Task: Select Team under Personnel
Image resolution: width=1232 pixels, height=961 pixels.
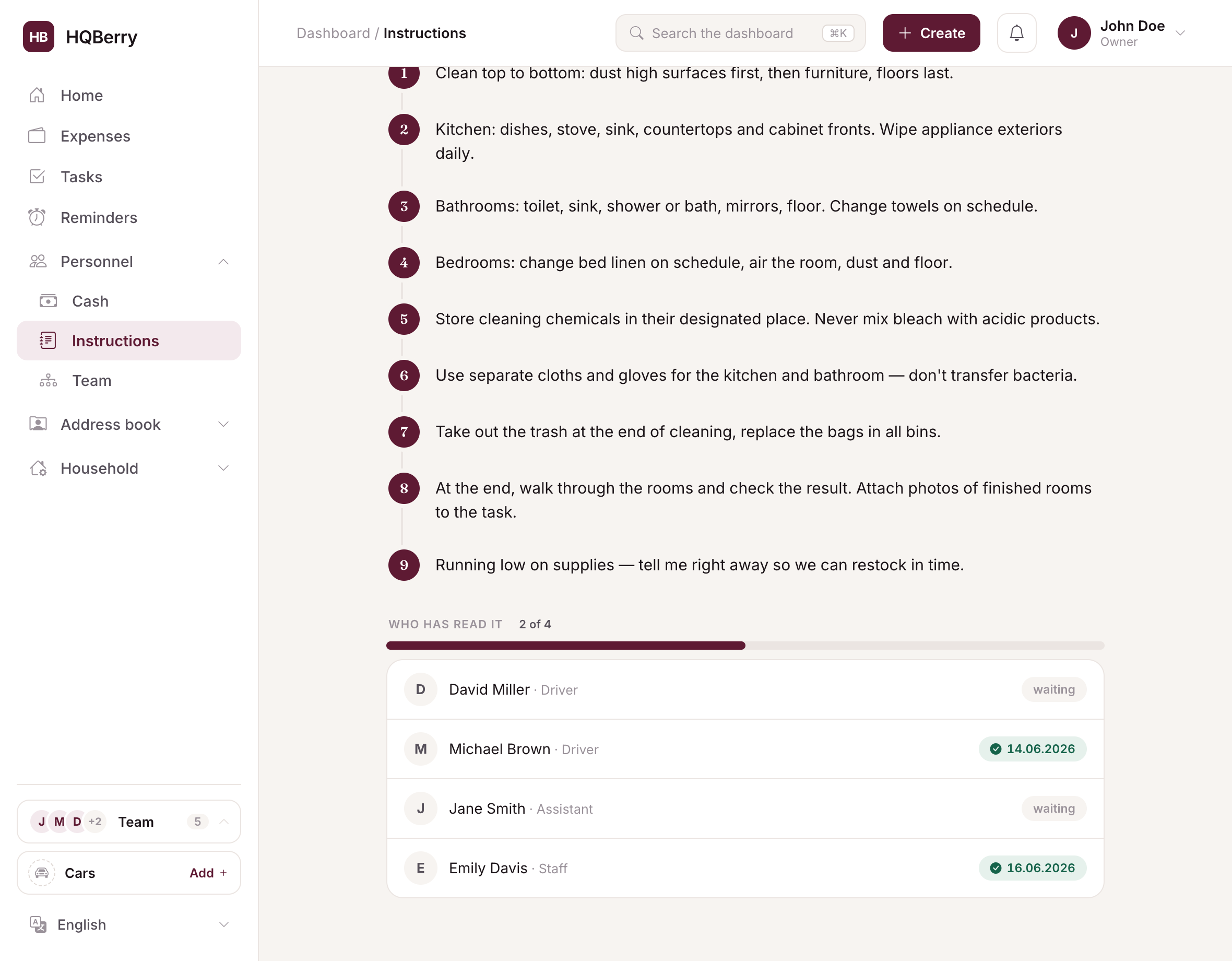Action: click(x=128, y=381)
